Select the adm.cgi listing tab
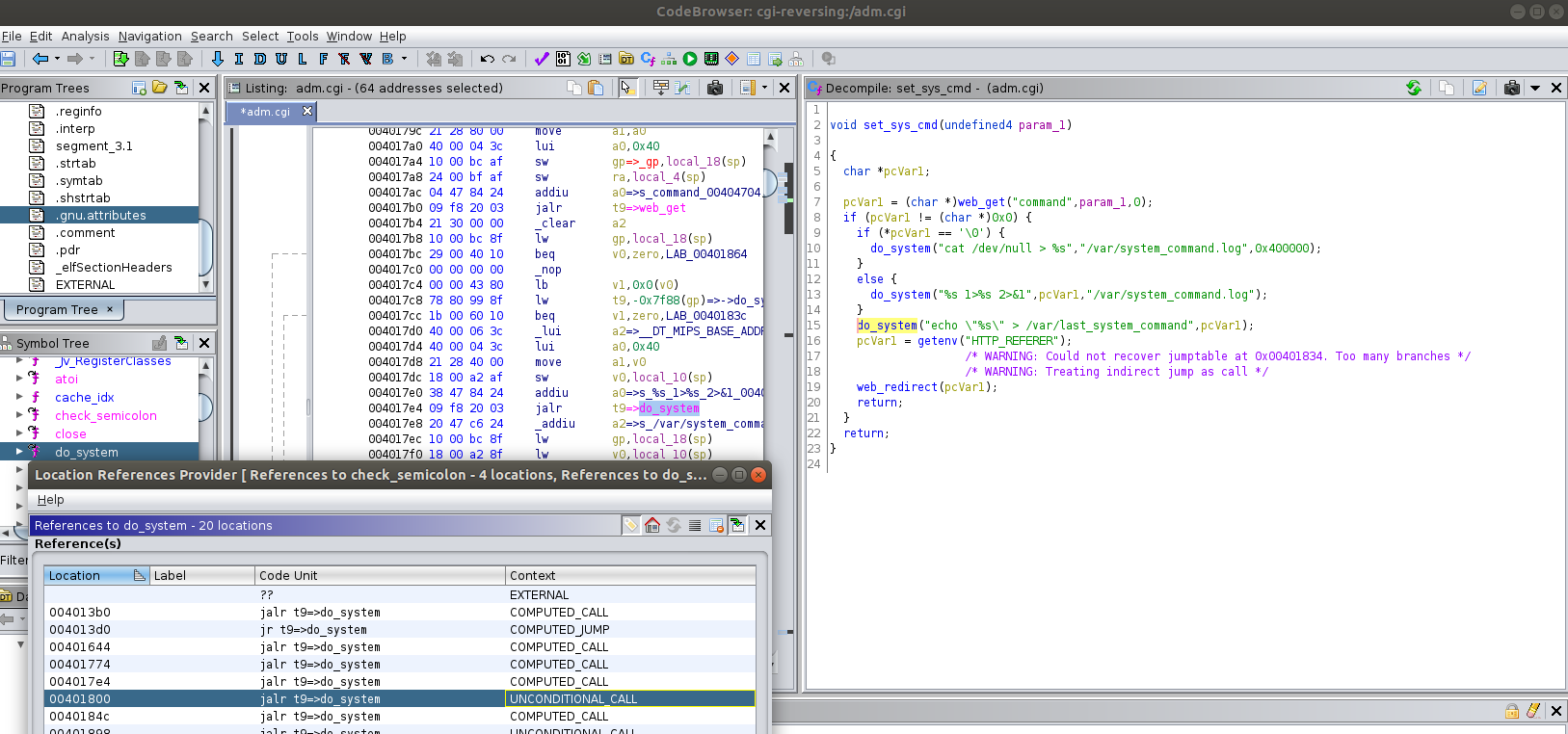 point(266,112)
